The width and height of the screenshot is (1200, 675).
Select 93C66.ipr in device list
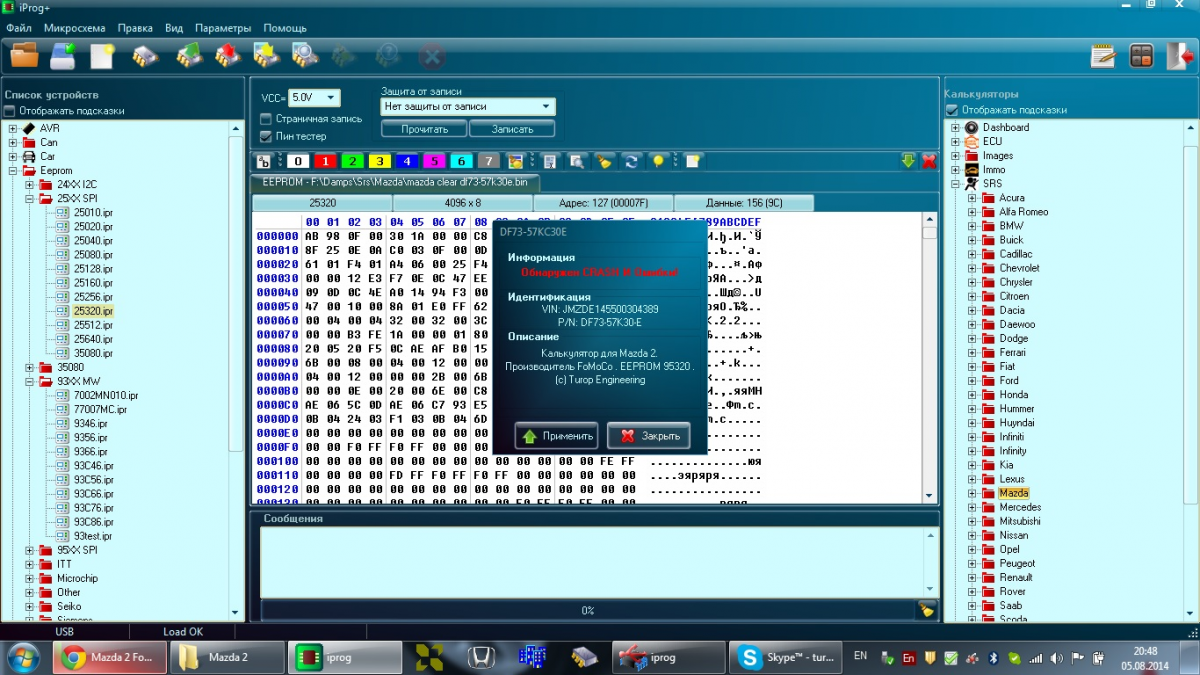tap(93, 494)
